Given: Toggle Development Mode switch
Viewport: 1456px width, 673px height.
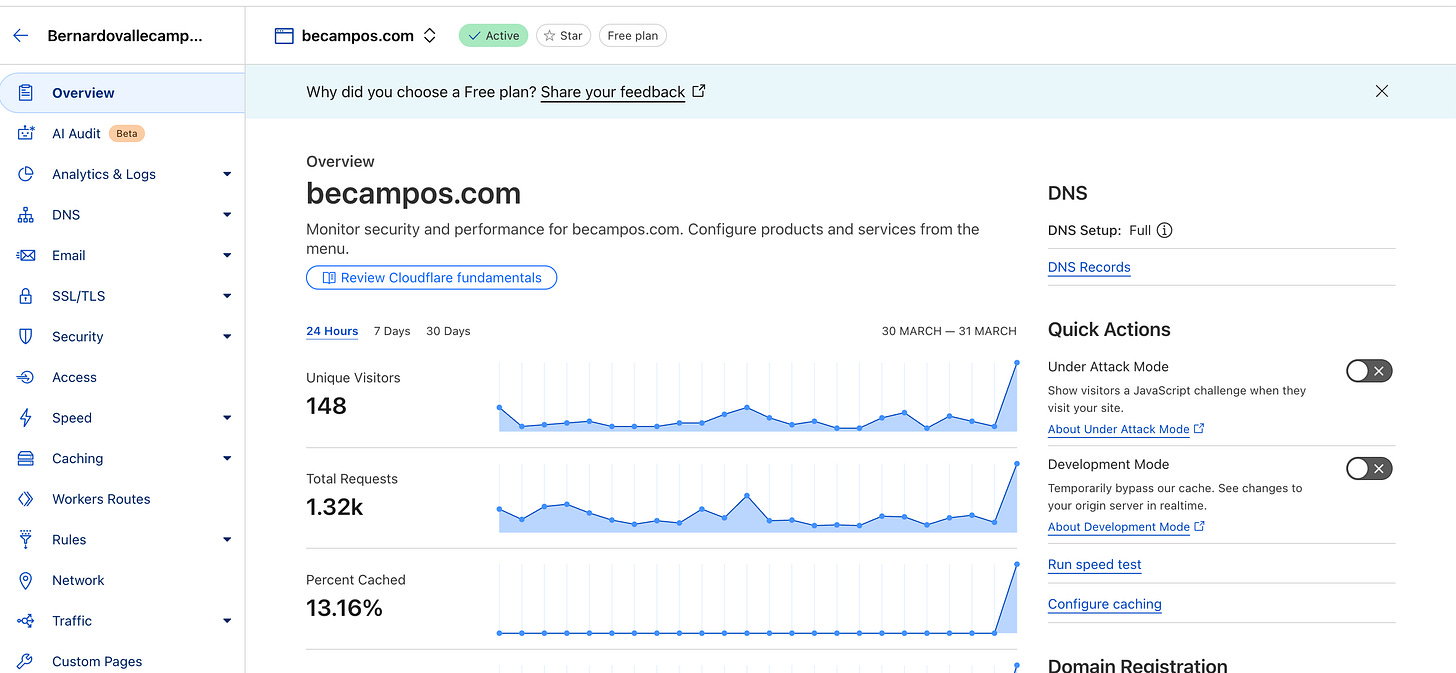Looking at the screenshot, I should tap(1369, 468).
